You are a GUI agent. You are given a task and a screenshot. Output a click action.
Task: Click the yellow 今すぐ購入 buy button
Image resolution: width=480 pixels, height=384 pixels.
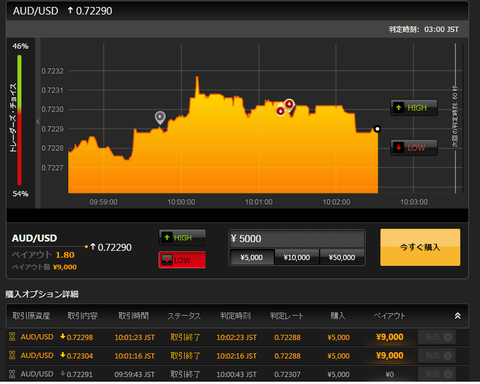click(420, 247)
